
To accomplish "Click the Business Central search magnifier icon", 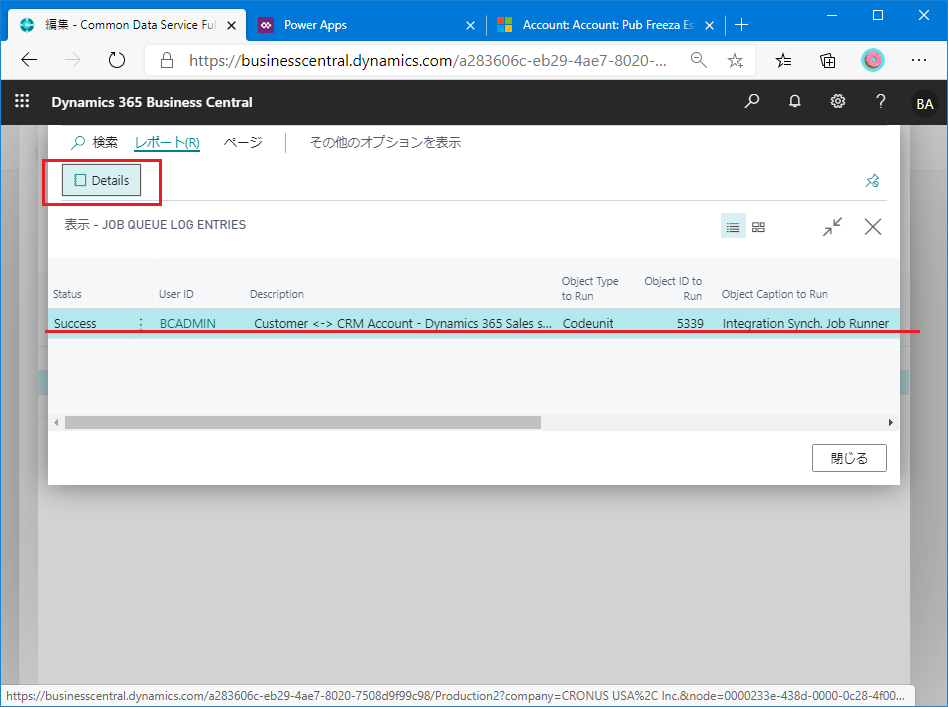I will point(752,101).
